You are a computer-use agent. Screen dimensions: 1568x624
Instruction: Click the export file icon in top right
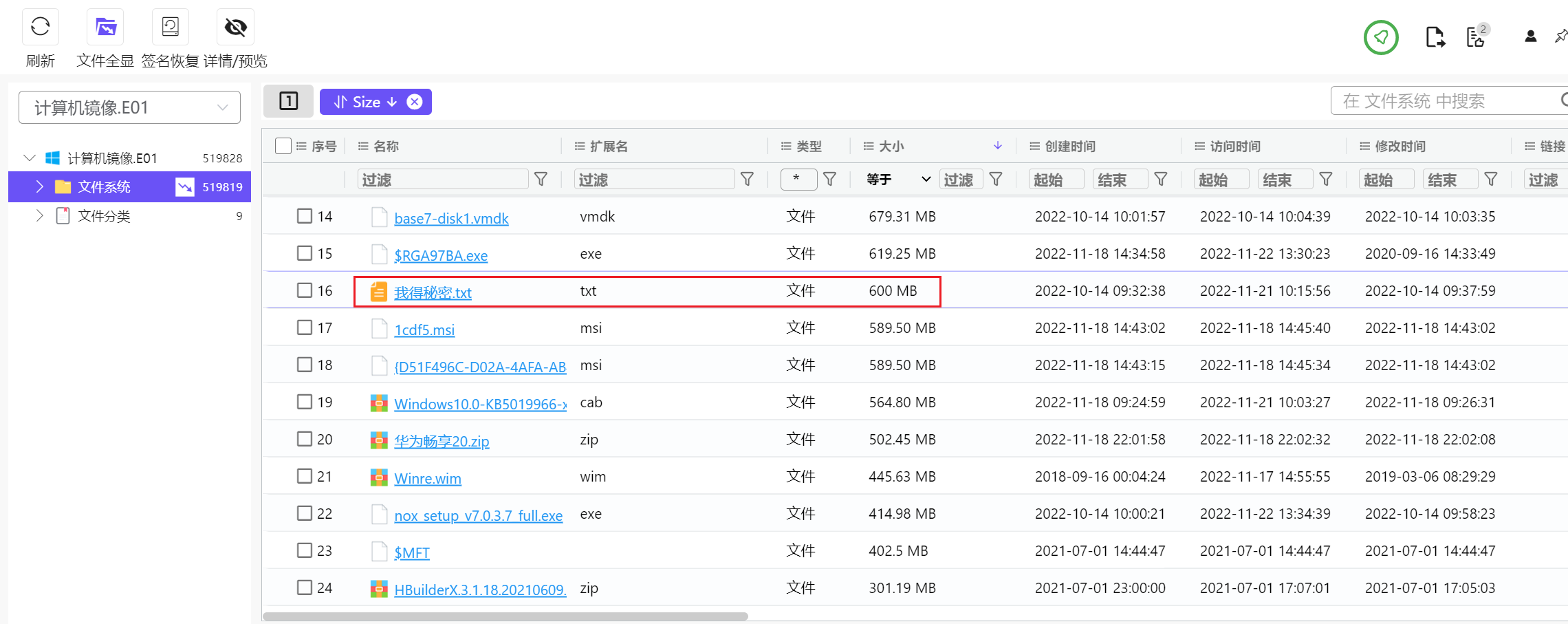pyautogui.click(x=1435, y=37)
